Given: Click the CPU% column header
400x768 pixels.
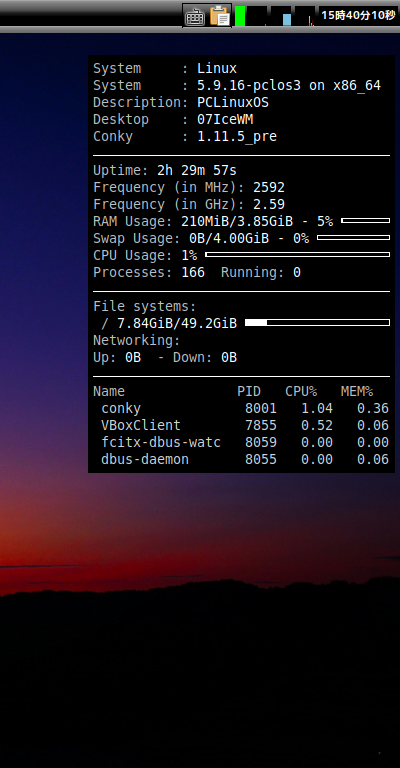Looking at the screenshot, I should point(301,391).
